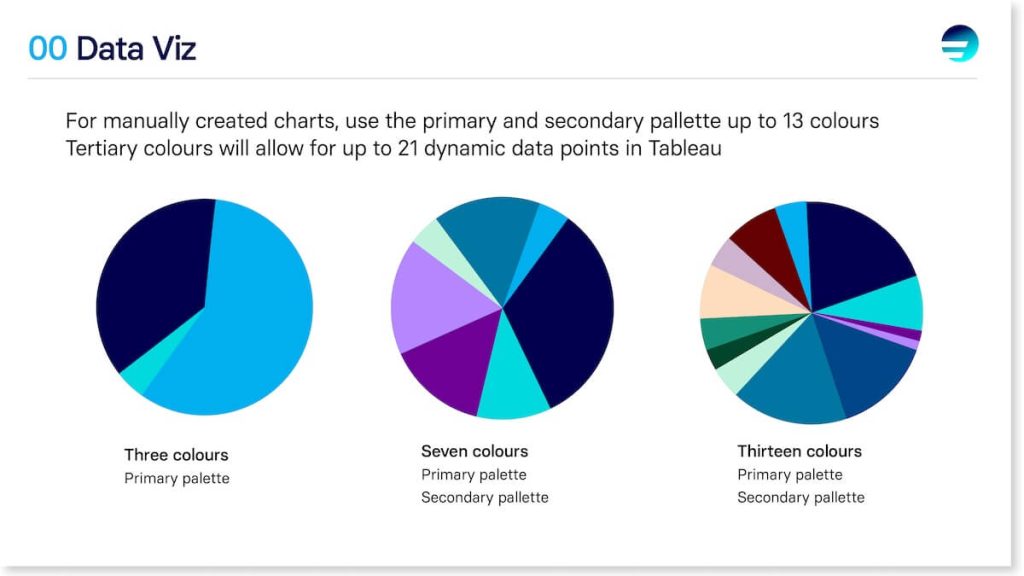The height and width of the screenshot is (576, 1024).
Task: Click the 'Thirteen colours' caption heading
Action: click(x=799, y=451)
